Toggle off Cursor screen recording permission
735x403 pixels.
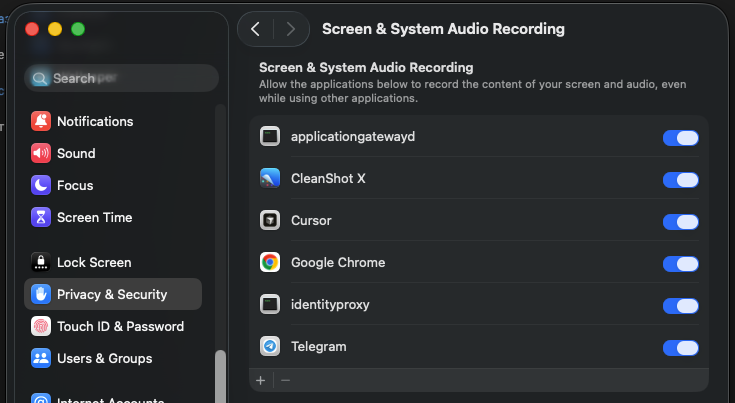(680, 221)
